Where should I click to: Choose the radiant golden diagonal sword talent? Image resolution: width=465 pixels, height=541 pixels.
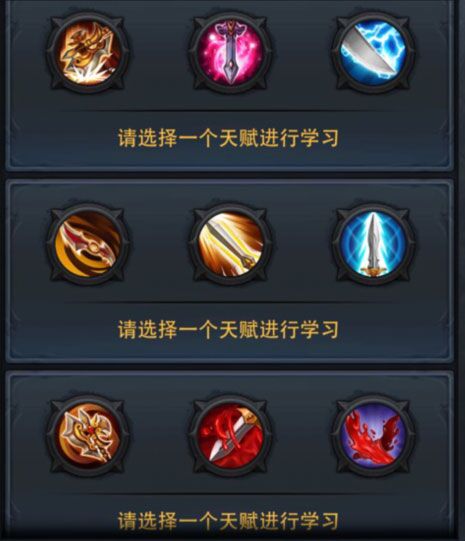[x=230, y=244]
